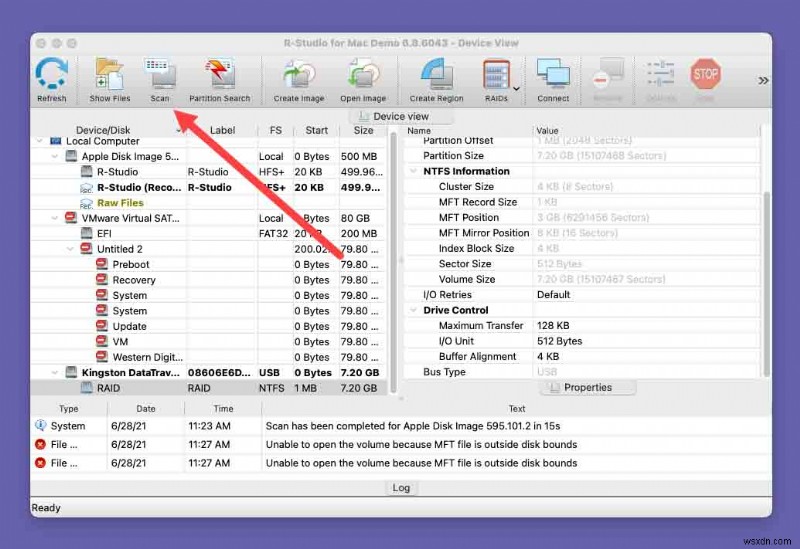Collapse VMware Virtual SATA node
This screenshot has width=800, height=549.
[x=55, y=218]
